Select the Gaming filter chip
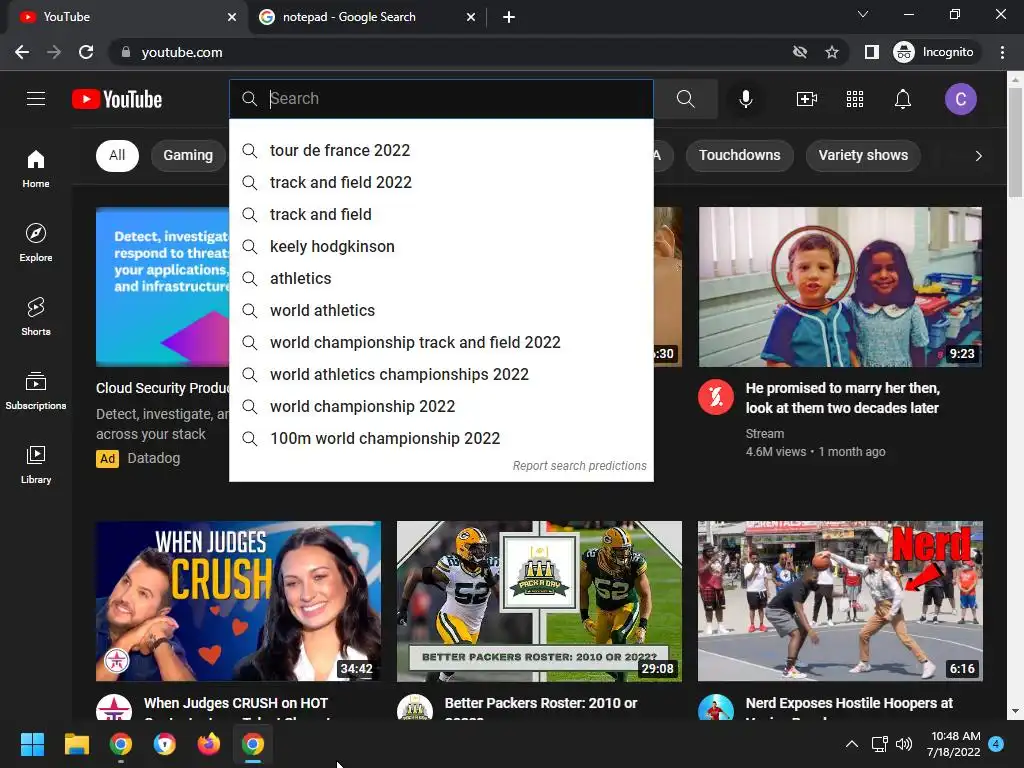The height and width of the screenshot is (768, 1024). [188, 155]
